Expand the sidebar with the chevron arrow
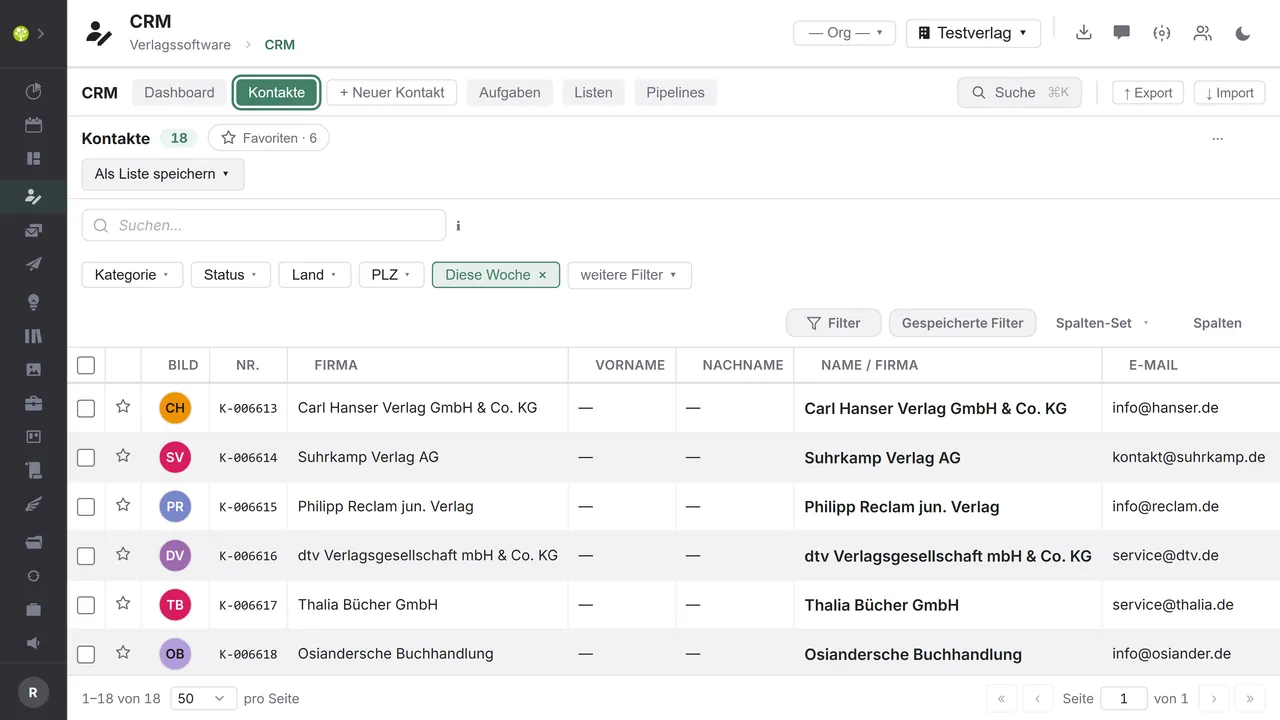 (x=41, y=33)
